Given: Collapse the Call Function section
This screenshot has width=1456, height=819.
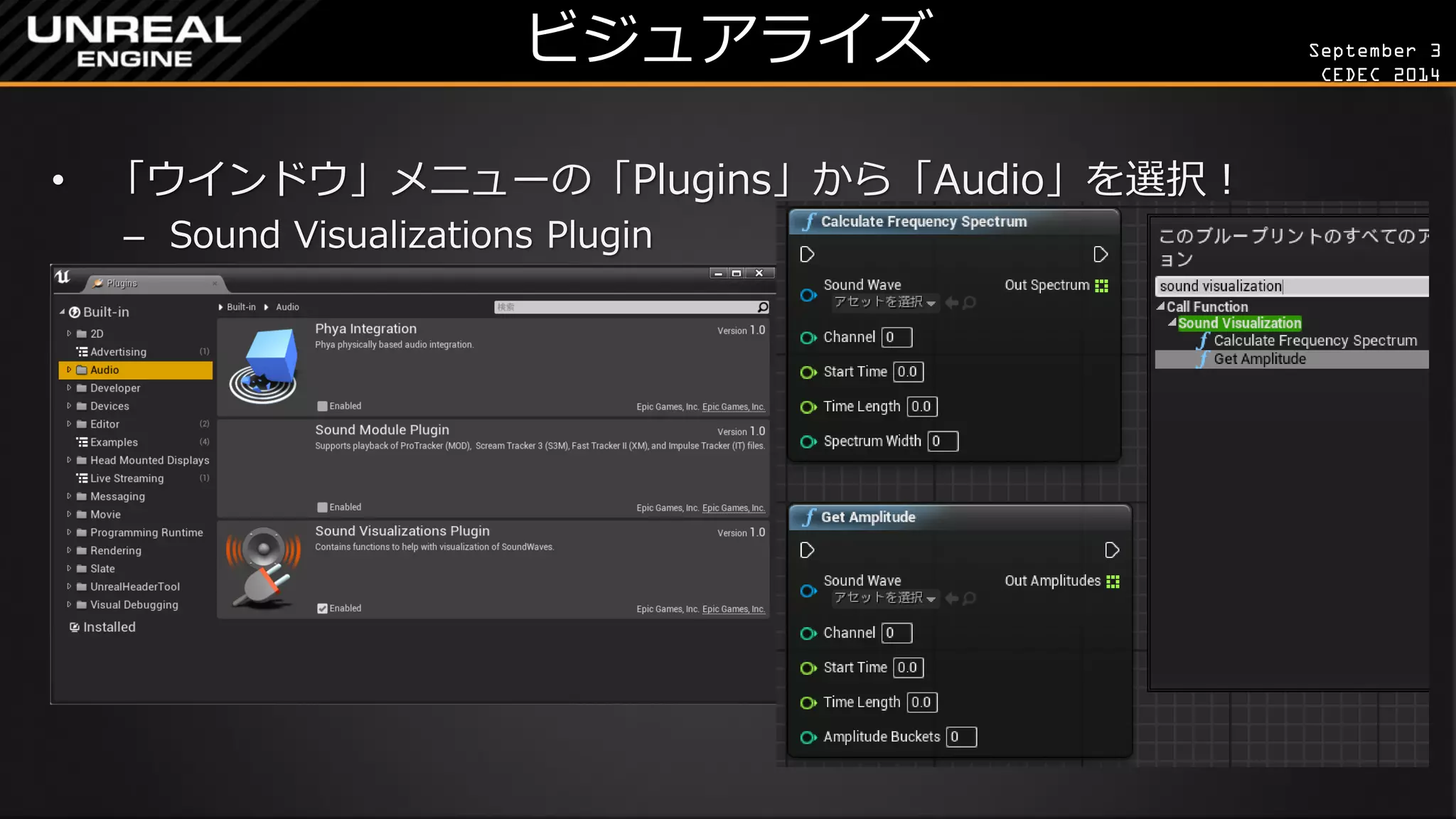Looking at the screenshot, I should 1160,306.
